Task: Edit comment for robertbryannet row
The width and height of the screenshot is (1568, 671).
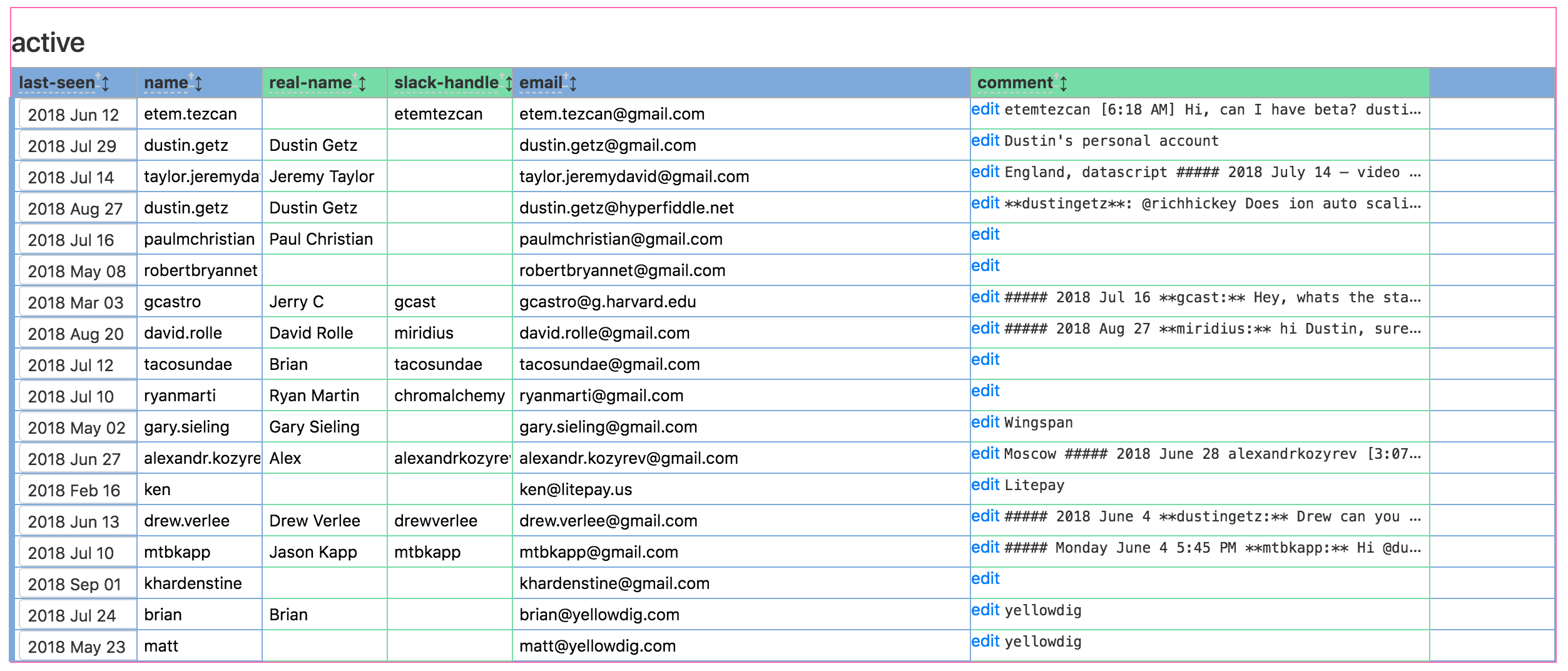Action: (x=985, y=266)
